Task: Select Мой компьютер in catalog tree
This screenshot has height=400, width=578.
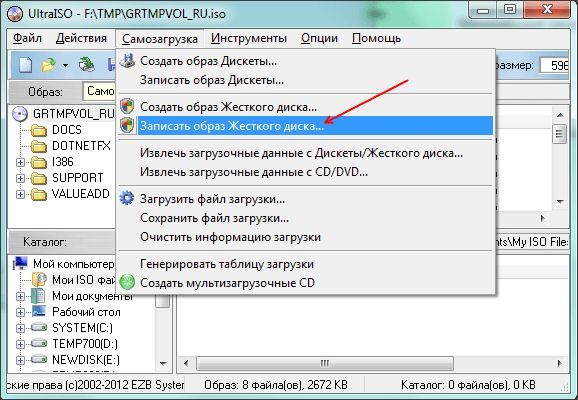Action: (x=73, y=264)
